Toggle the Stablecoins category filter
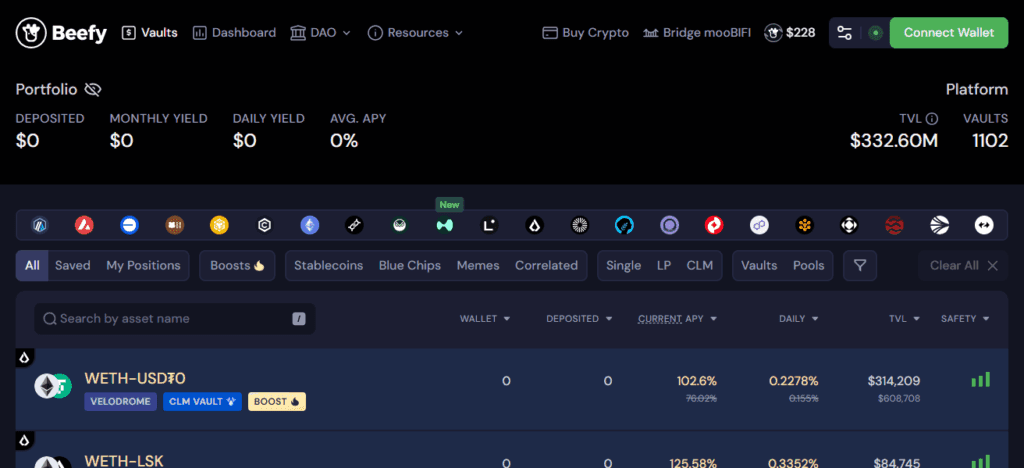This screenshot has height=468, width=1024. point(328,266)
